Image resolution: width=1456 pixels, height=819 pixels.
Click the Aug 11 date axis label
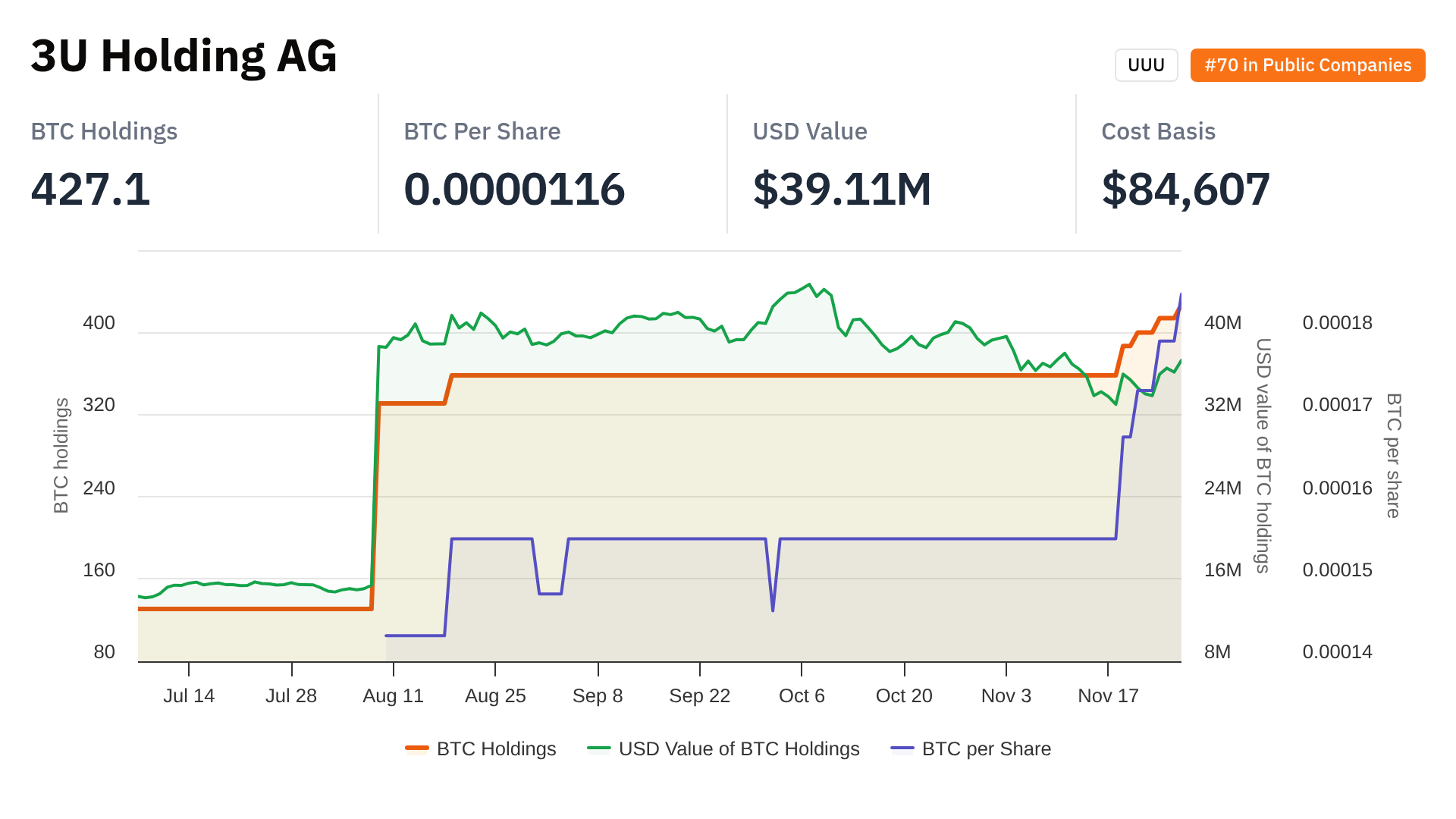393,695
